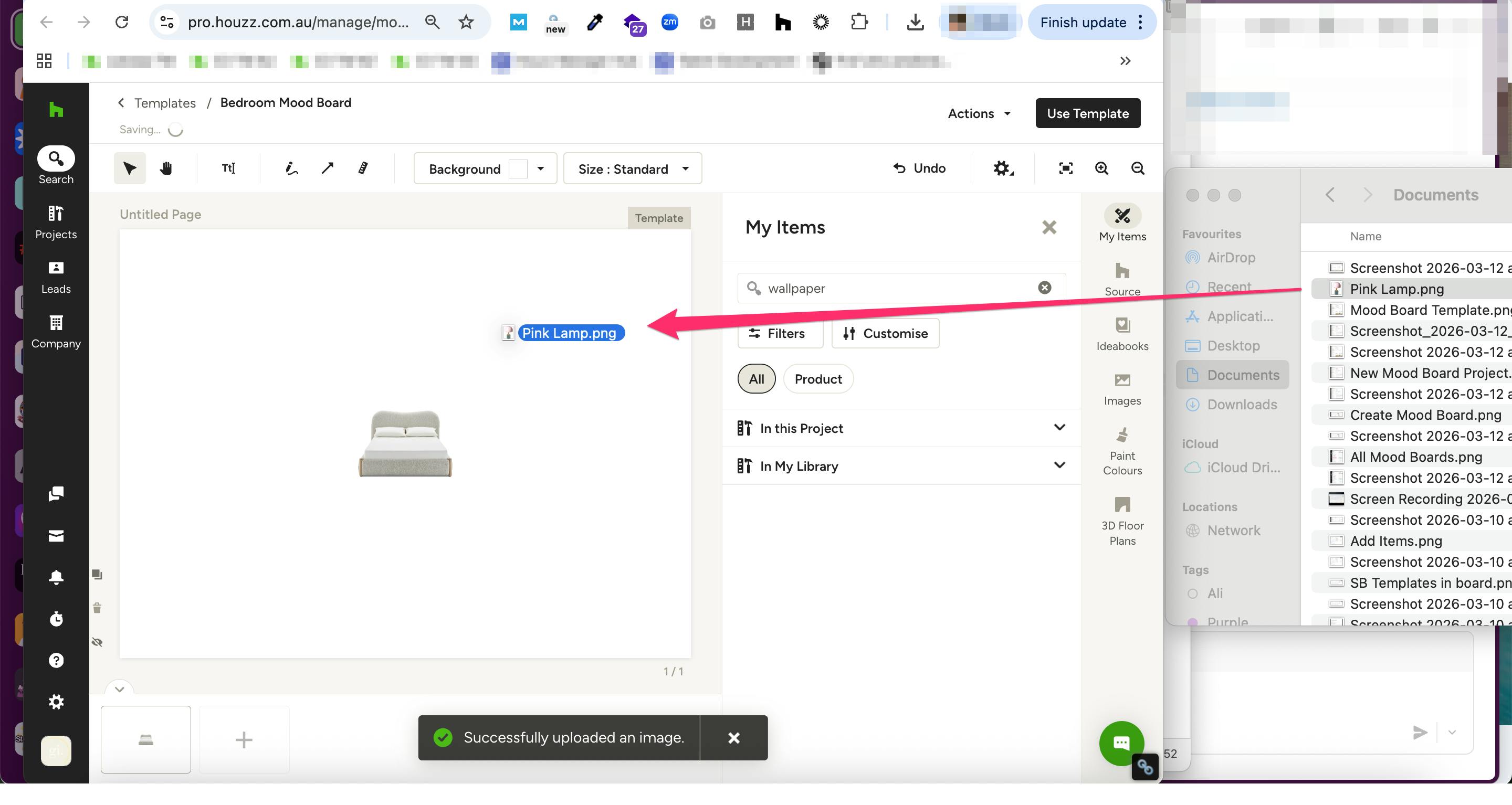Screen dimensions: 1512x805
Task: Open the Paint Colours panel
Action: [x=1122, y=451]
